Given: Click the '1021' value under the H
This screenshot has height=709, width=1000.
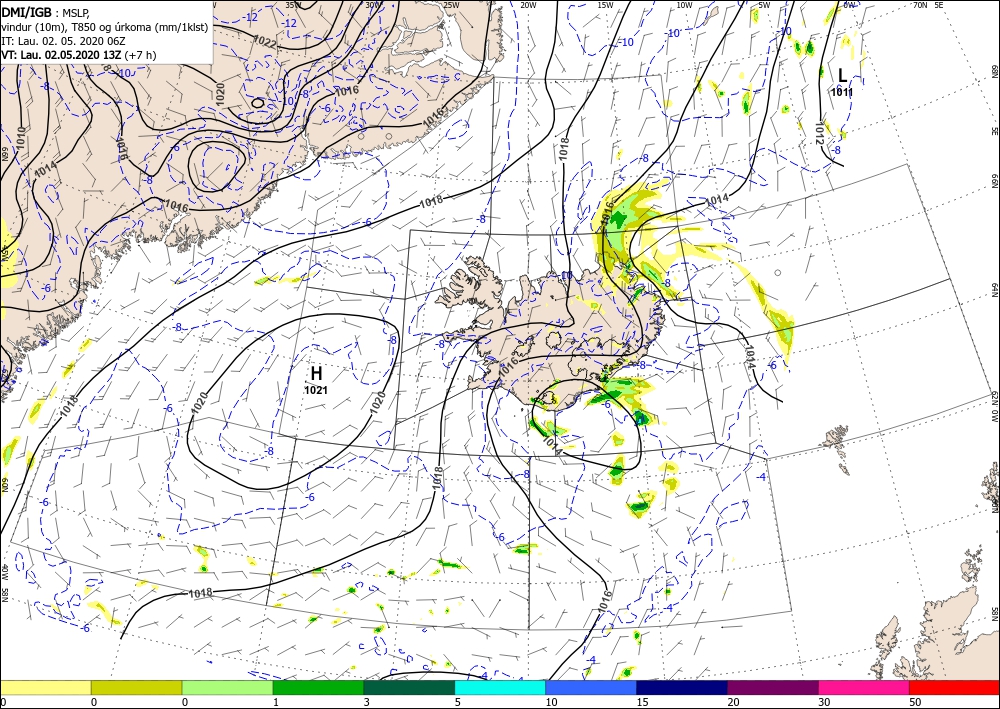Looking at the screenshot, I should tap(316, 390).
